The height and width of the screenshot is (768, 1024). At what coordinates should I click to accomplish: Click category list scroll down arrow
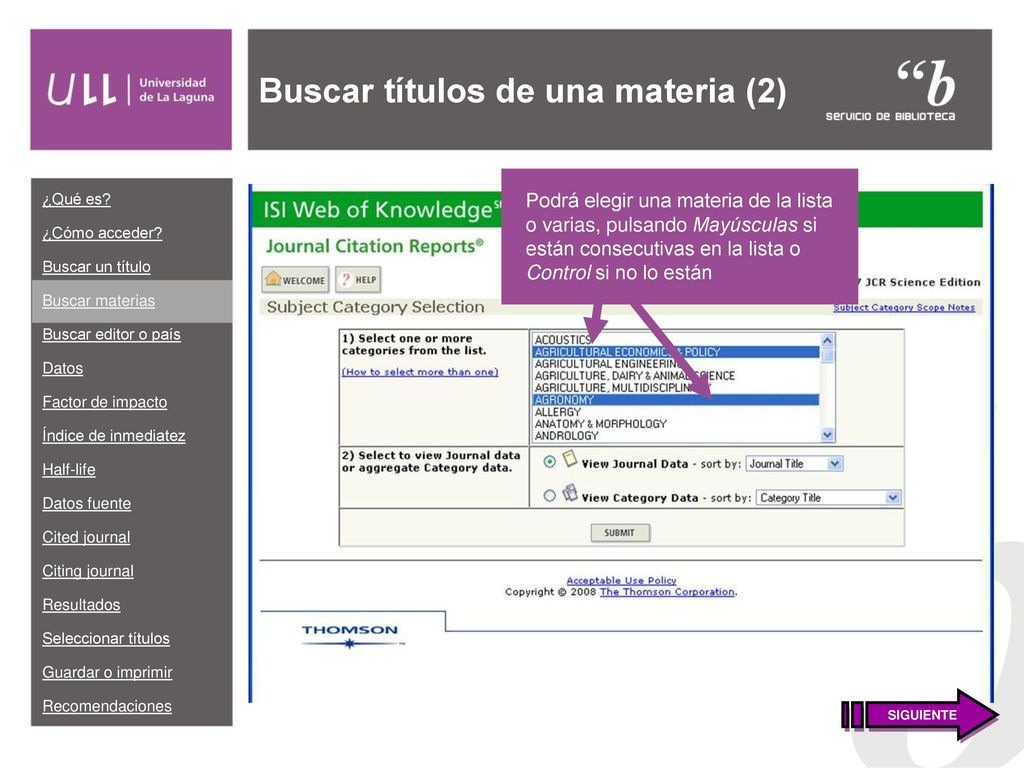(x=827, y=435)
